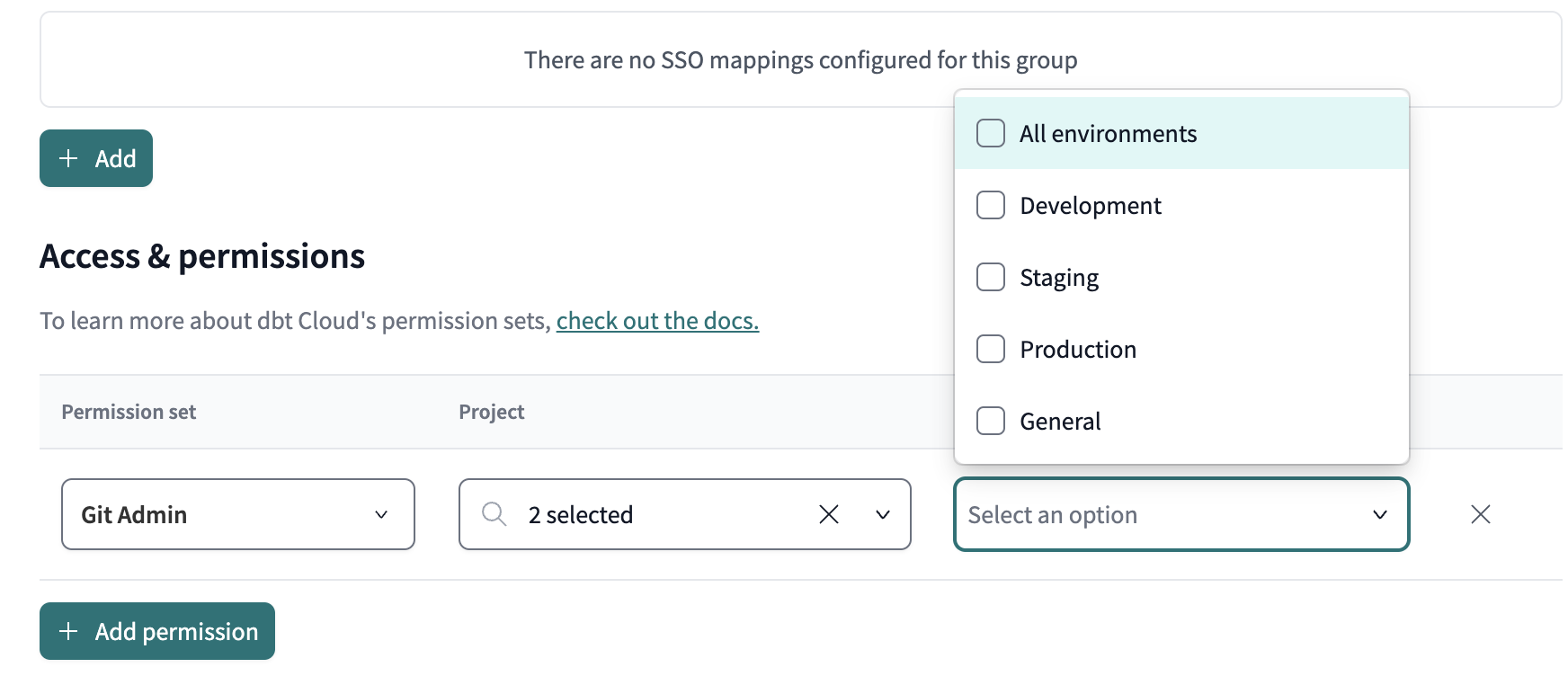Enable the Staging checkbox
The image size is (1568, 694).
pos(991,277)
